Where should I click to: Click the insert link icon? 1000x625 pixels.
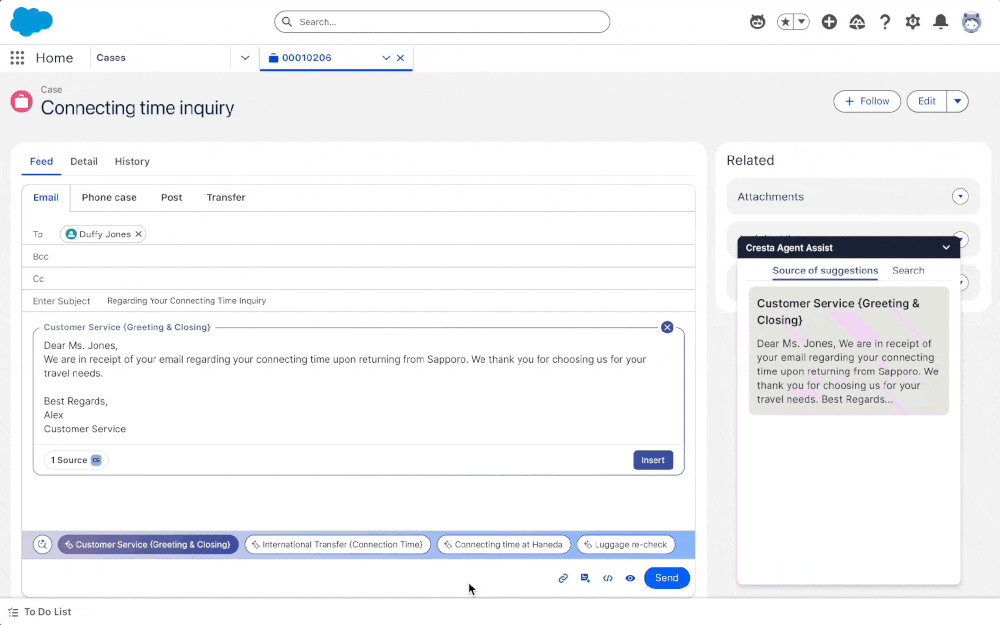[x=563, y=578]
